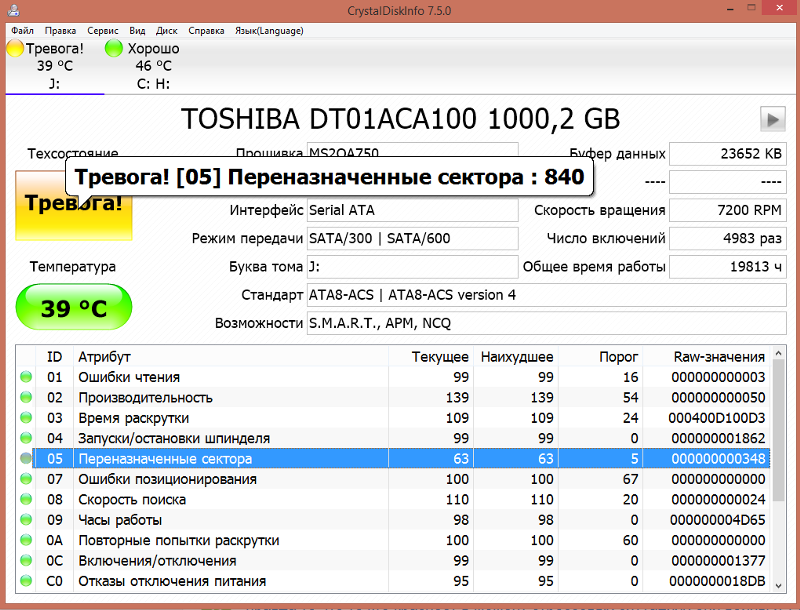The height and width of the screenshot is (610, 800).
Task: Click the Буфер данных field 23652 KB
Action: [728, 154]
